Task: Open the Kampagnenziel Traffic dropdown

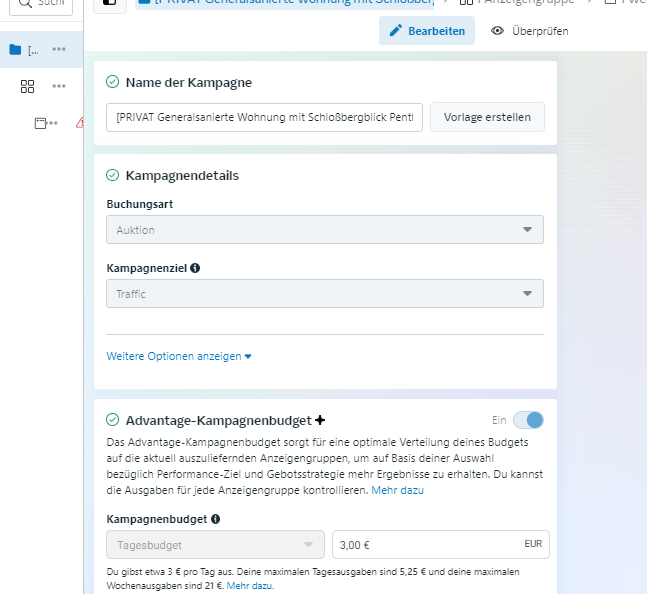Action: pyautogui.click(x=325, y=294)
